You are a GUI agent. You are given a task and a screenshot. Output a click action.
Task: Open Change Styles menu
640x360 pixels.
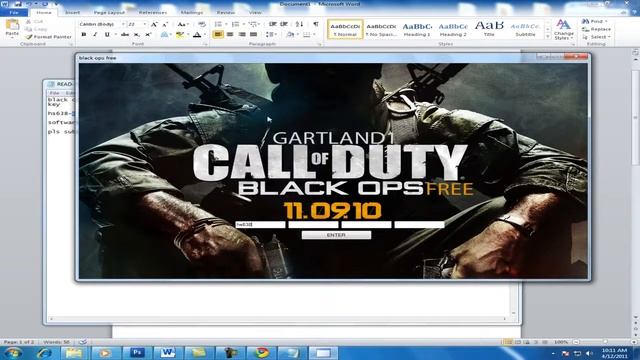(x=564, y=29)
